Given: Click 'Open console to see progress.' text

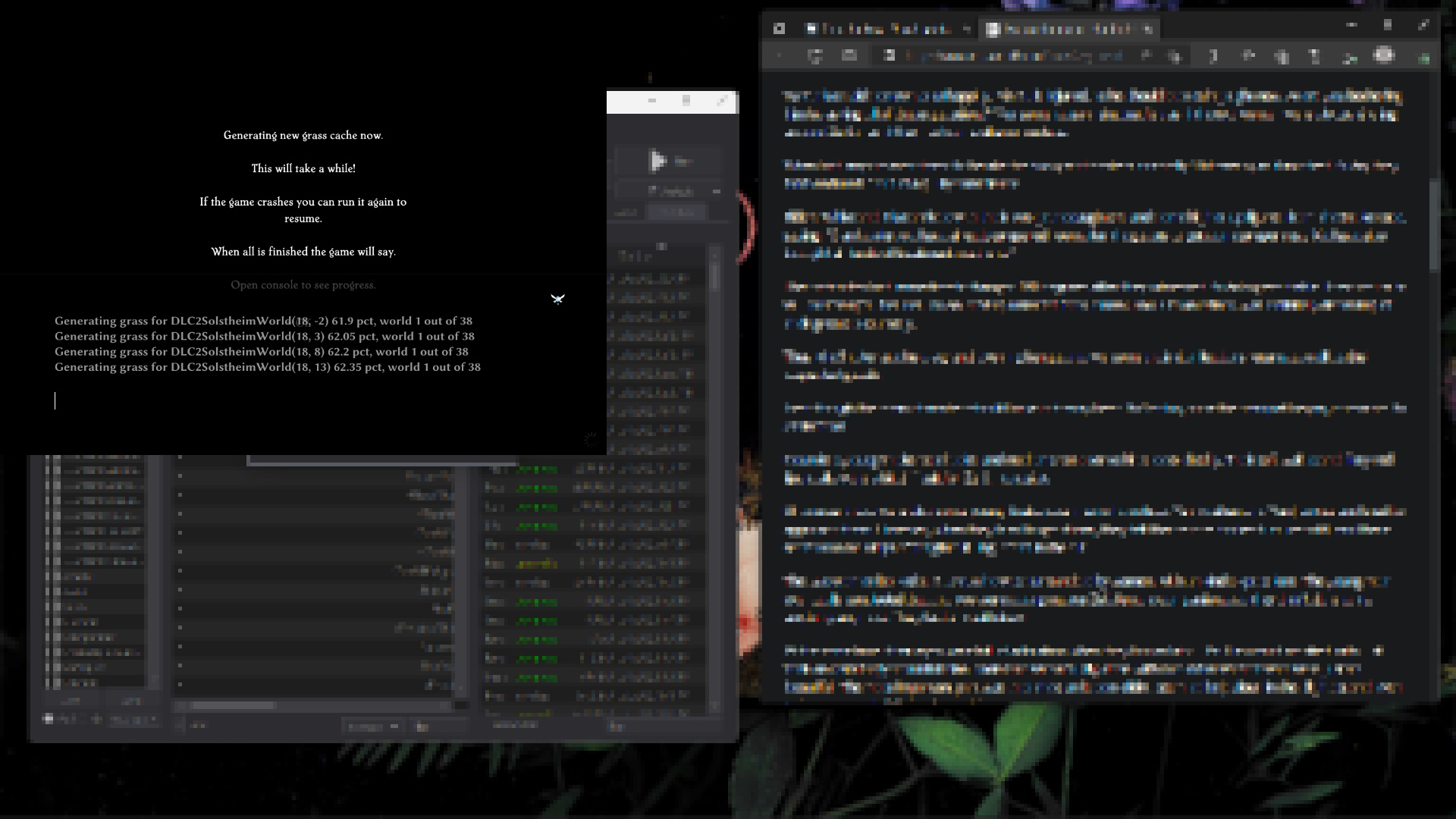Looking at the screenshot, I should click(x=303, y=285).
